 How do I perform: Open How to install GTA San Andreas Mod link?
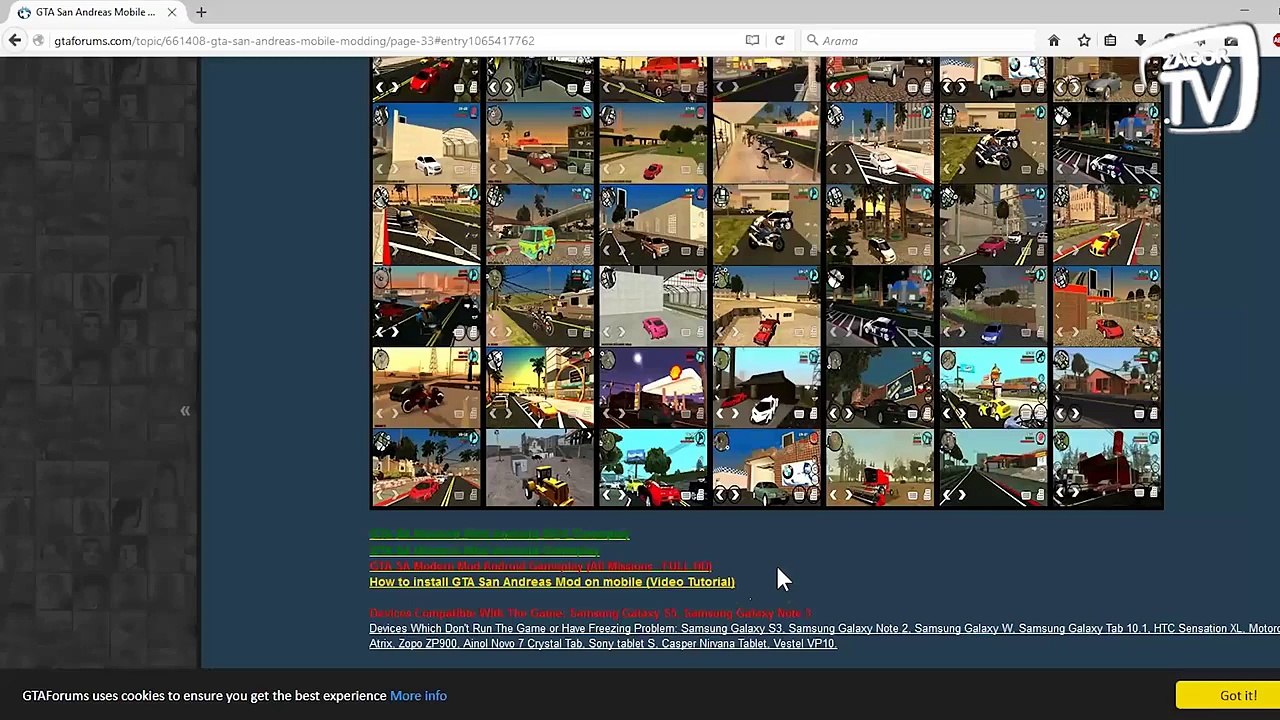coord(552,582)
